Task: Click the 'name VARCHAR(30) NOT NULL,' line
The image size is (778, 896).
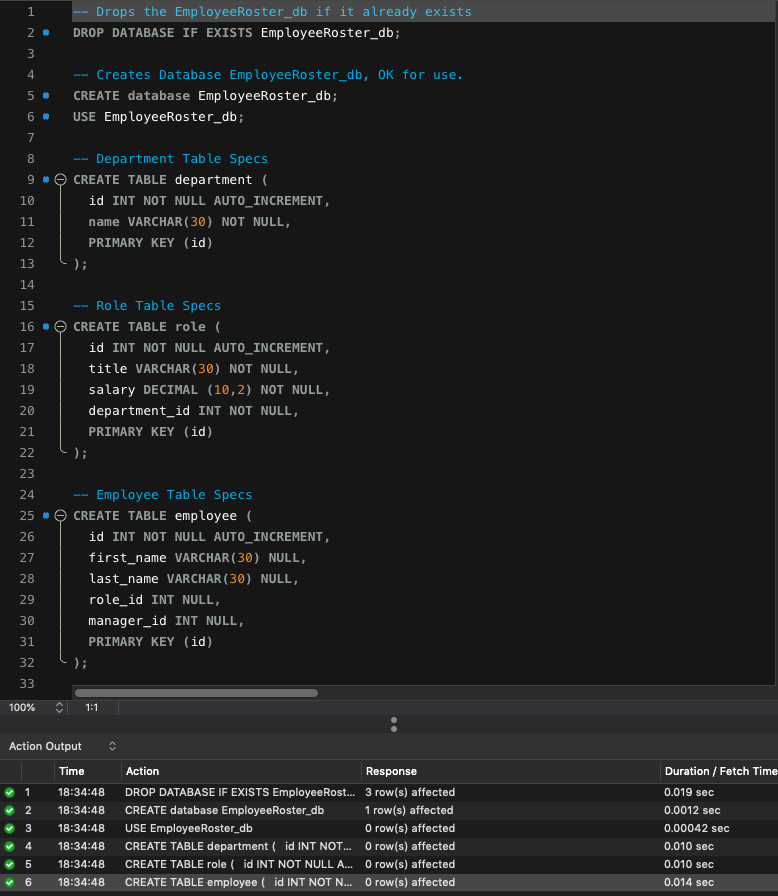Action: pos(189,222)
